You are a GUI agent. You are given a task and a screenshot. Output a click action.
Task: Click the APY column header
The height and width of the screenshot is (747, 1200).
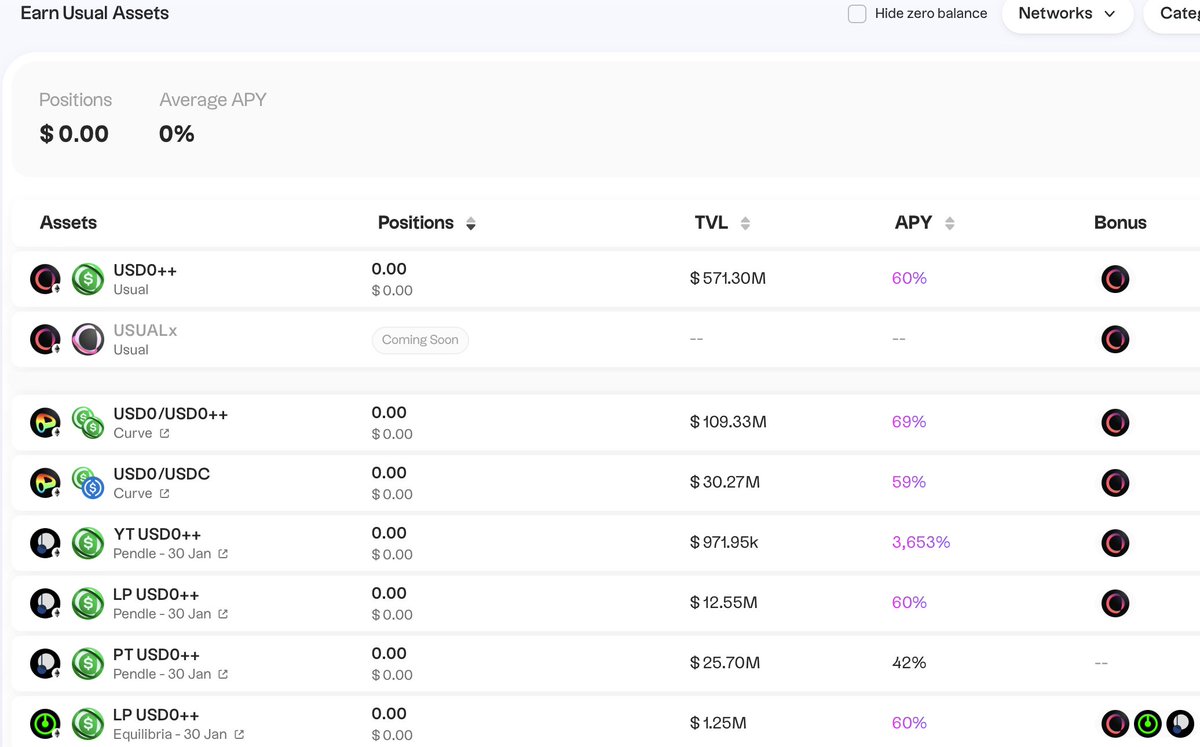coord(914,223)
